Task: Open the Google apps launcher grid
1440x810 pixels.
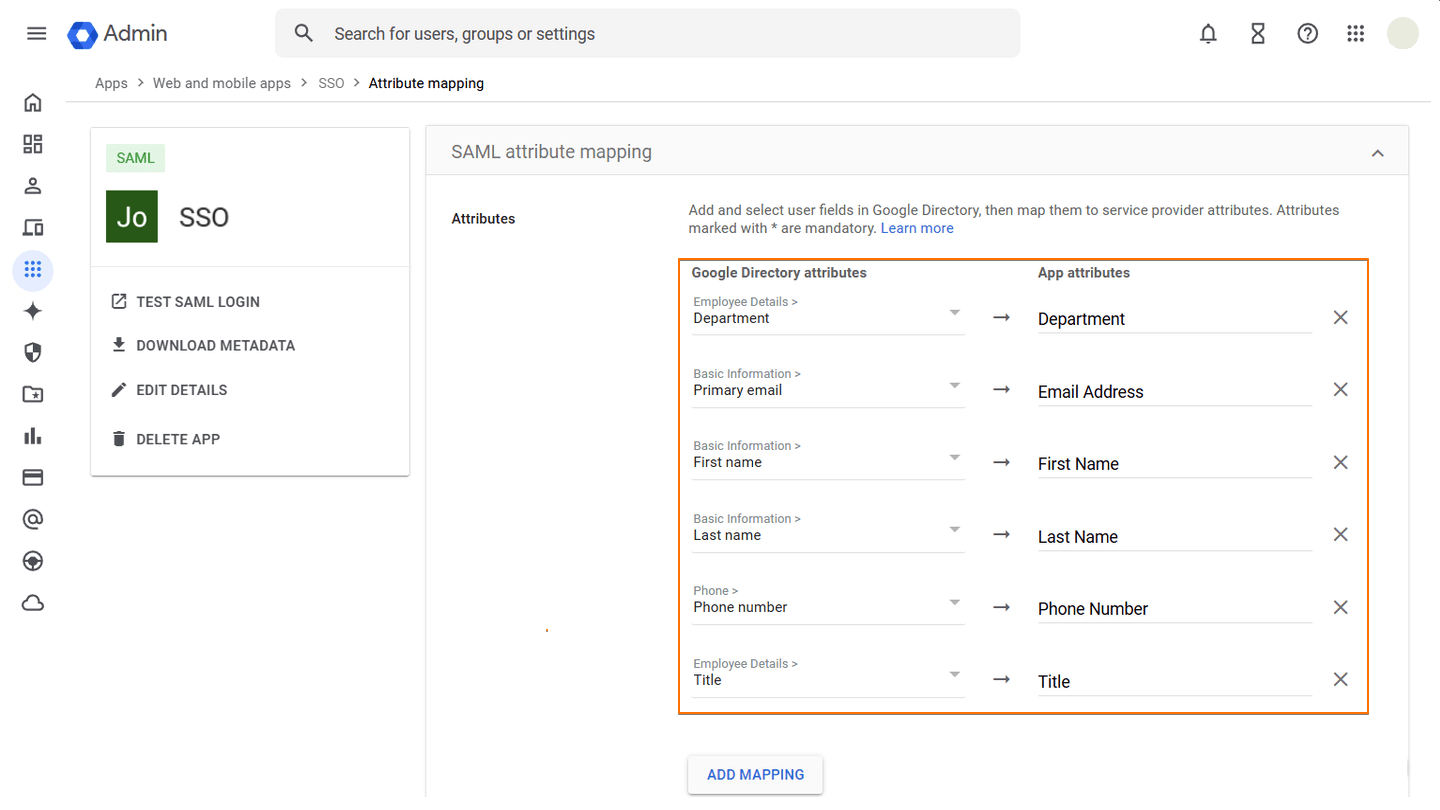Action: 1355,33
